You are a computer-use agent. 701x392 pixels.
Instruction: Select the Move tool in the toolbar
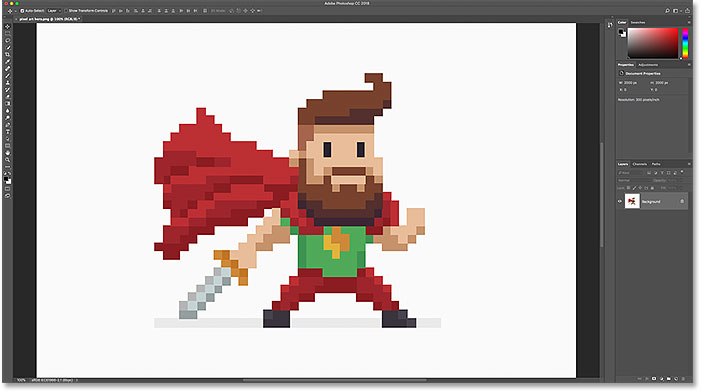pyautogui.click(x=8, y=26)
